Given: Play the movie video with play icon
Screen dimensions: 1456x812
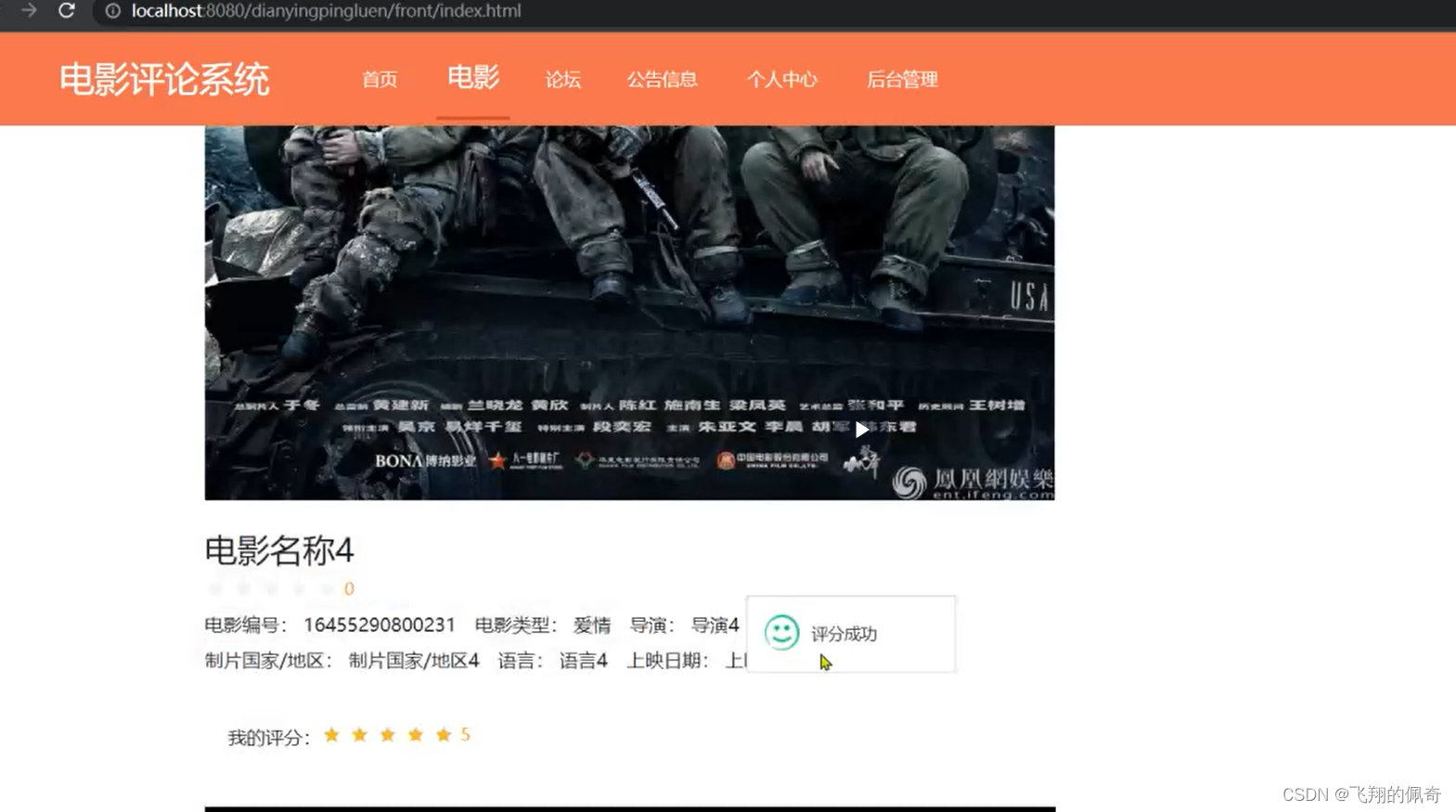Looking at the screenshot, I should point(861,429).
